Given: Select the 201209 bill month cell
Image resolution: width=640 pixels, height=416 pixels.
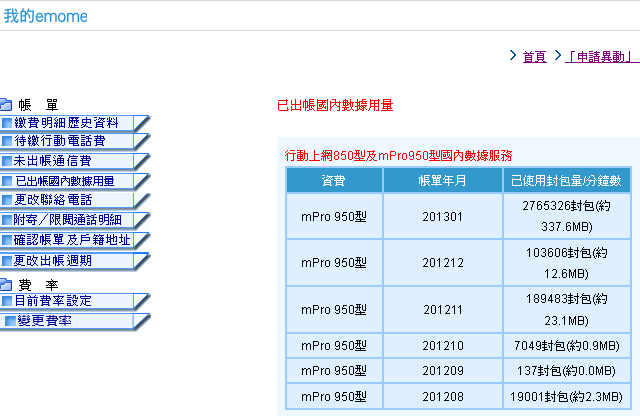Looking at the screenshot, I should [442, 371].
